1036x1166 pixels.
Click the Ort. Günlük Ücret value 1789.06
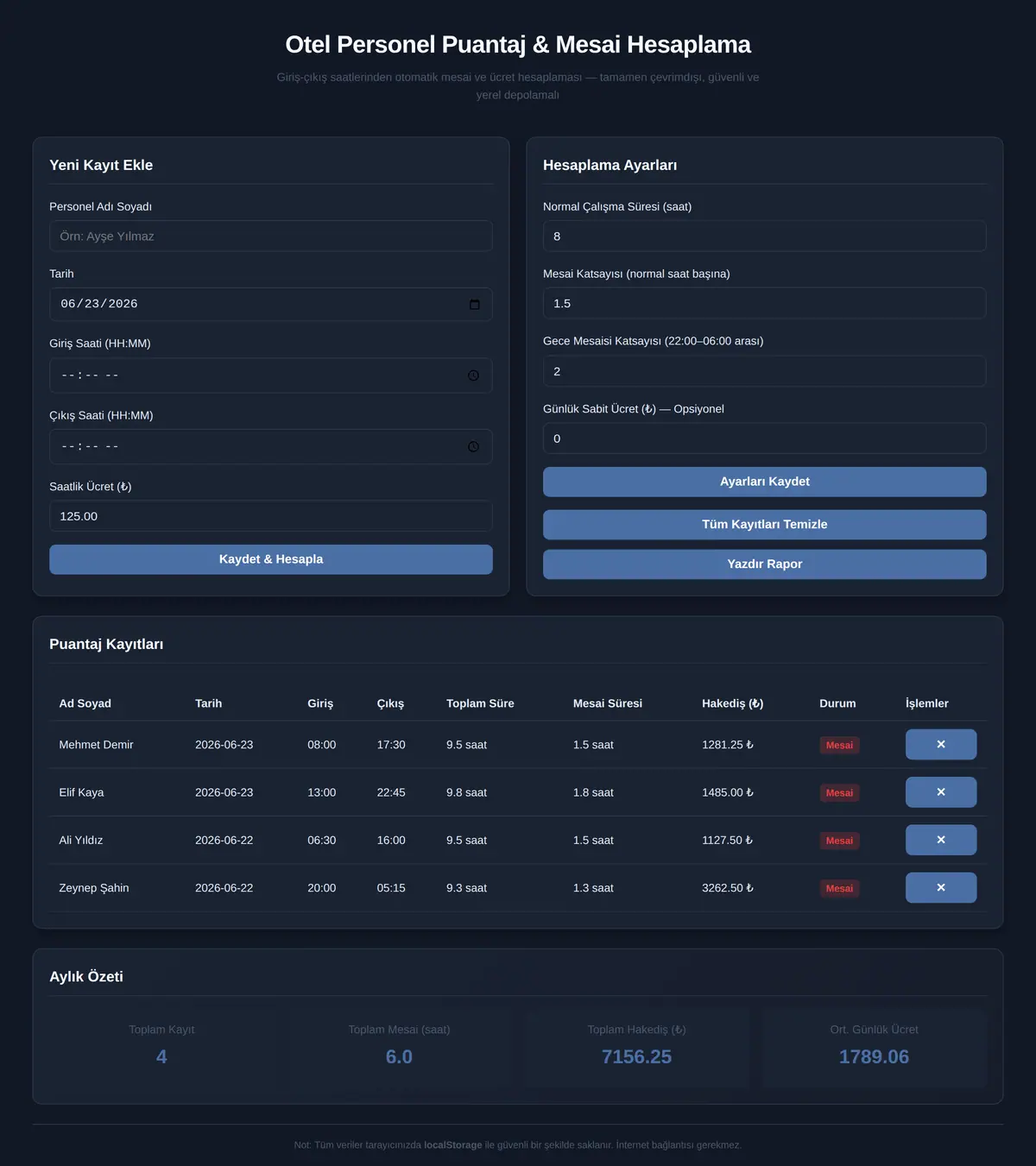(x=874, y=1057)
